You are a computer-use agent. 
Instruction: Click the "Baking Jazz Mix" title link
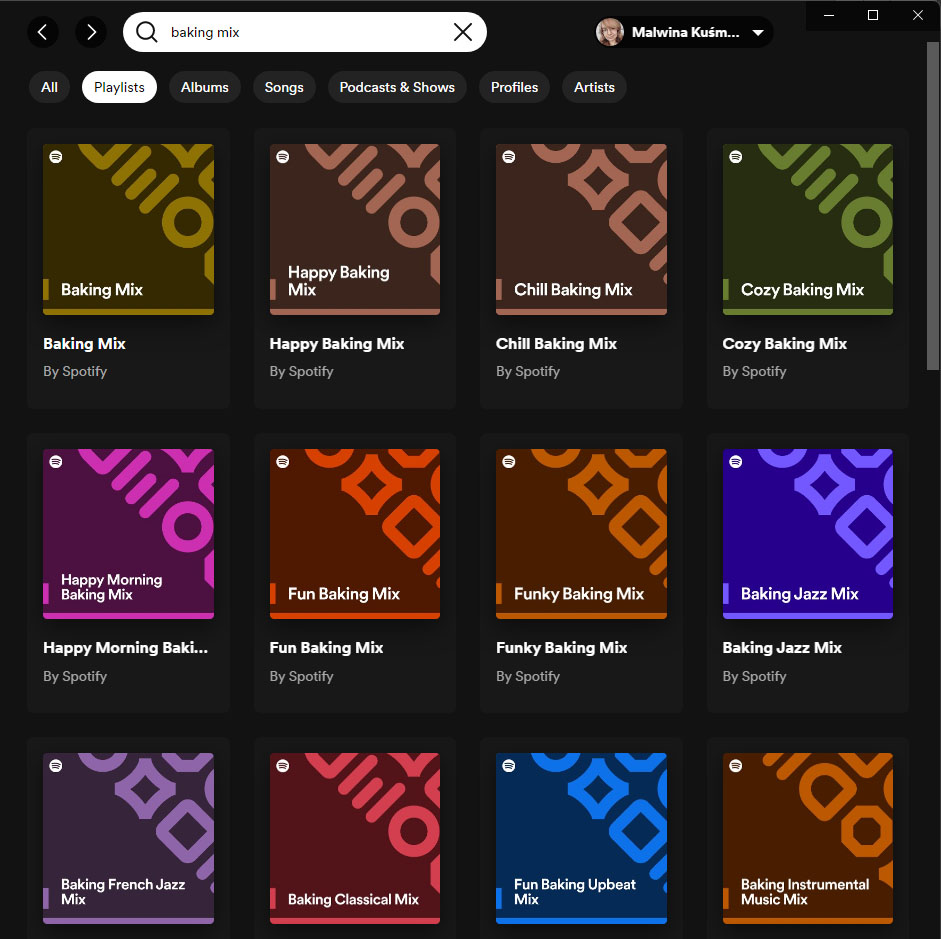coord(782,648)
